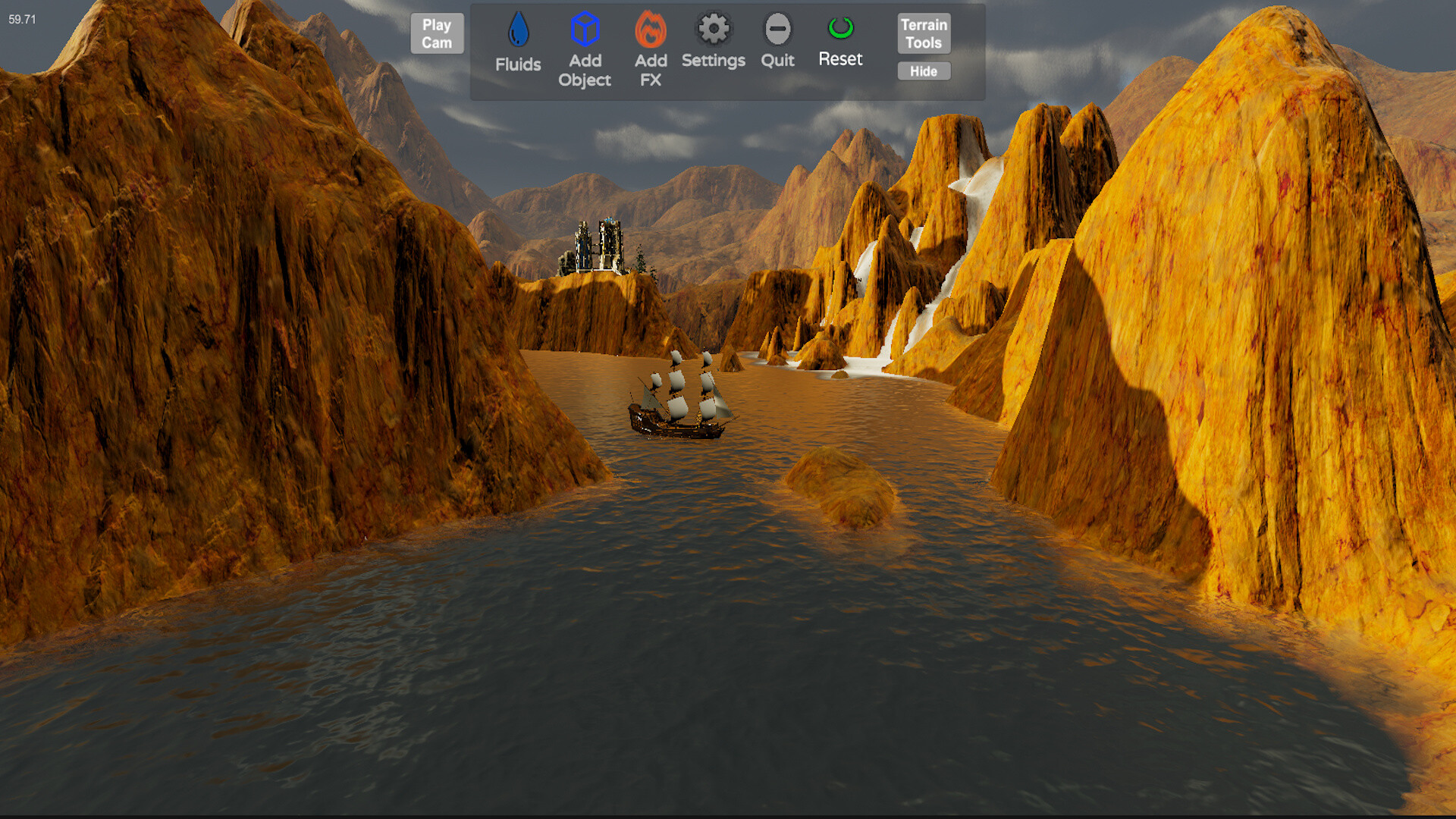Click the Settings text label
Screen dimensions: 1456x819
tap(713, 61)
